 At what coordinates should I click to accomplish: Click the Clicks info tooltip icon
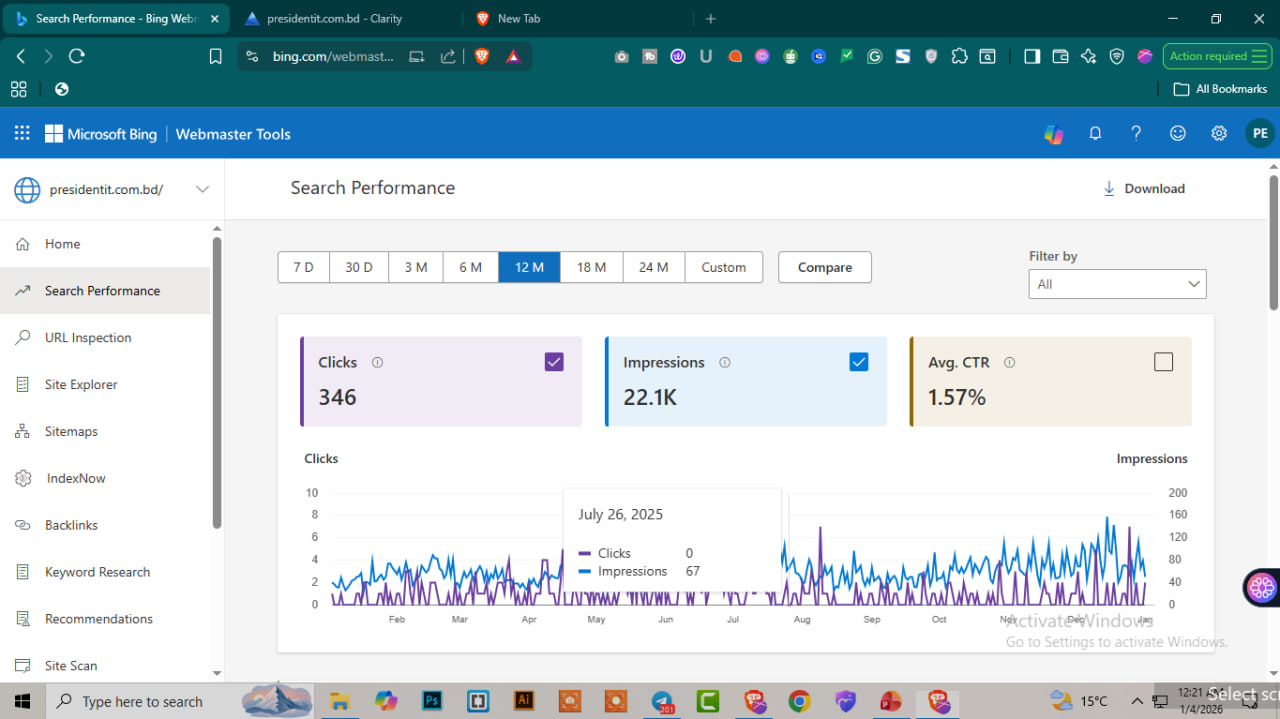[x=377, y=363]
